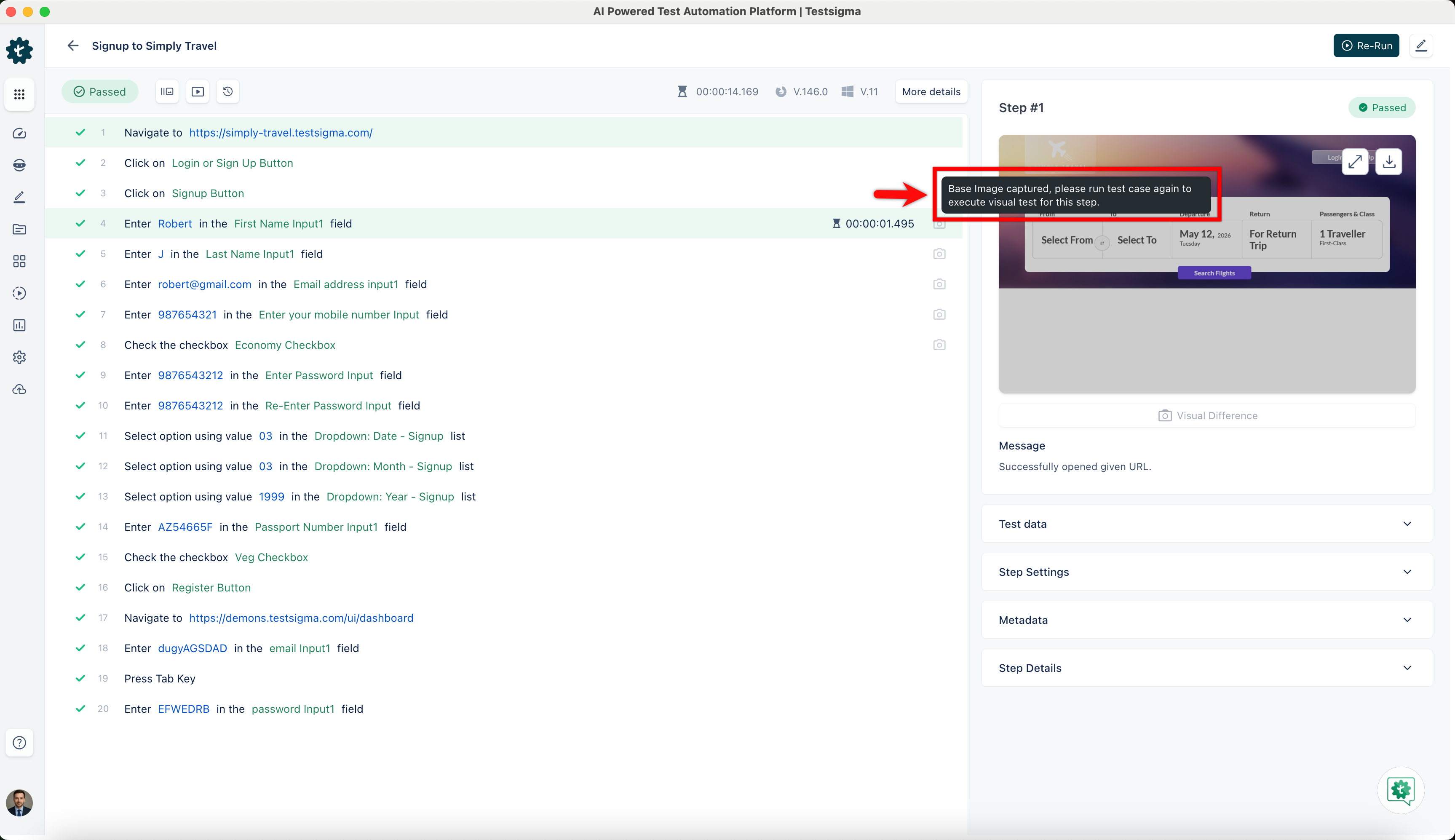Screen dimensions: 1455x840
Task: Expand the Metadata section
Action: pyautogui.click(x=1207, y=620)
